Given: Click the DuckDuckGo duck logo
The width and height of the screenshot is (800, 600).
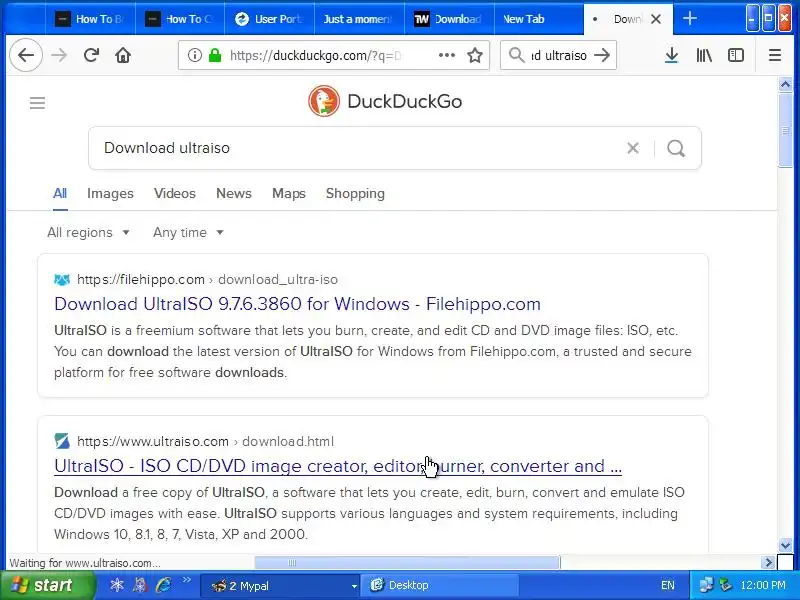Looking at the screenshot, I should pyautogui.click(x=324, y=101).
